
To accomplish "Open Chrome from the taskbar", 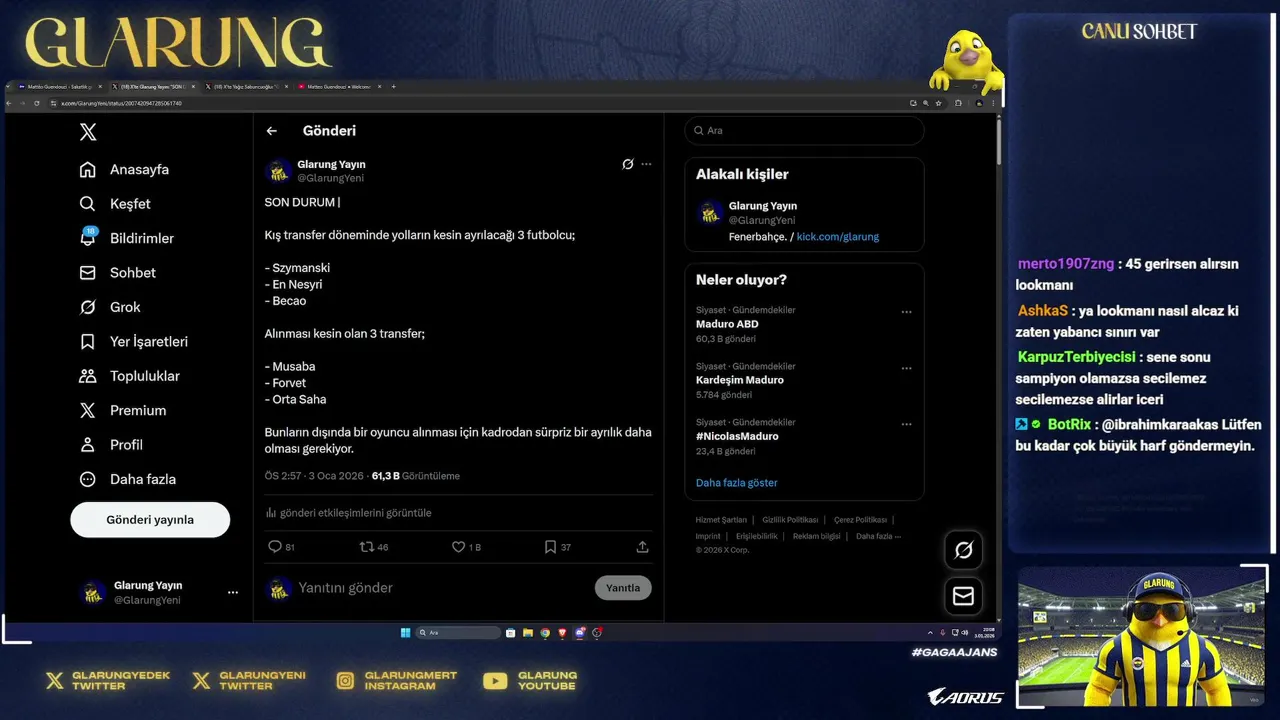I will (545, 632).
